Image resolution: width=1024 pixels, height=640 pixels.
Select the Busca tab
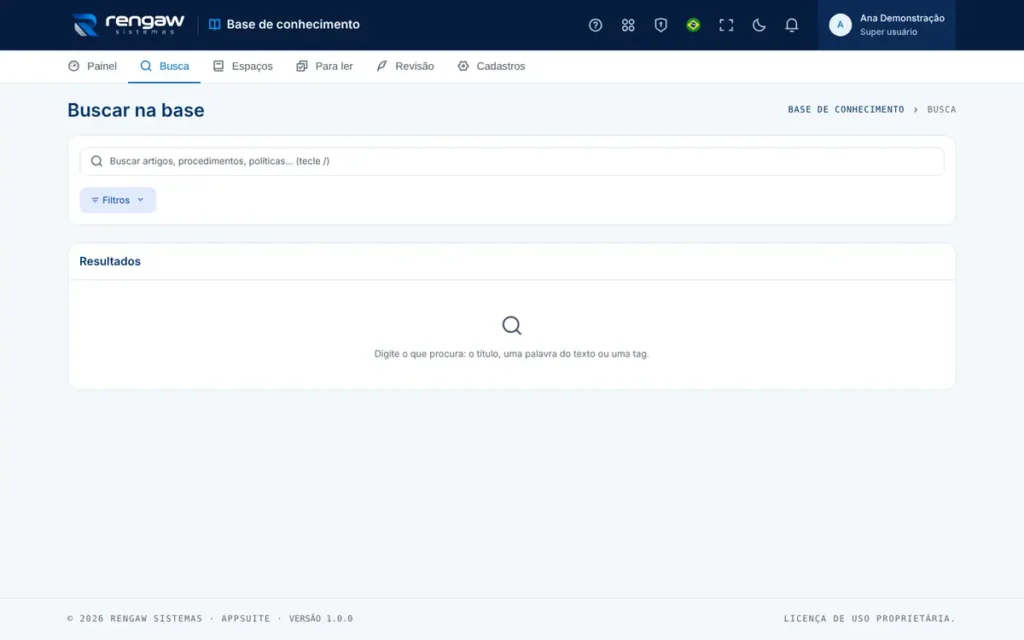coord(164,66)
